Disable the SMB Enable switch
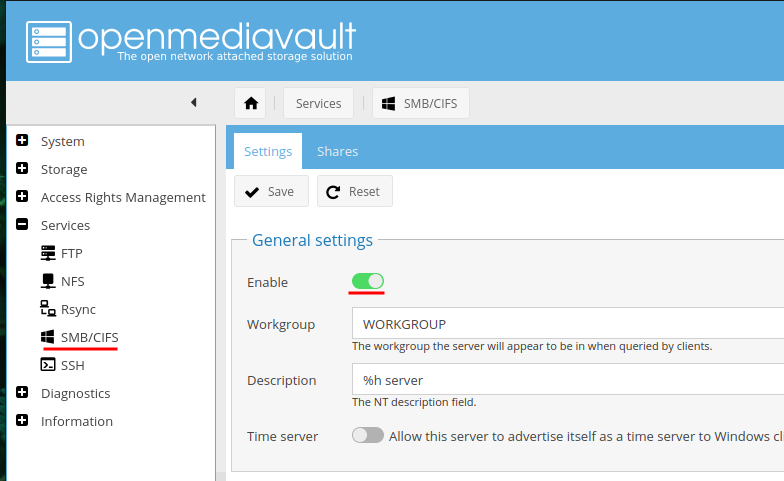784x481 pixels. [x=368, y=282]
